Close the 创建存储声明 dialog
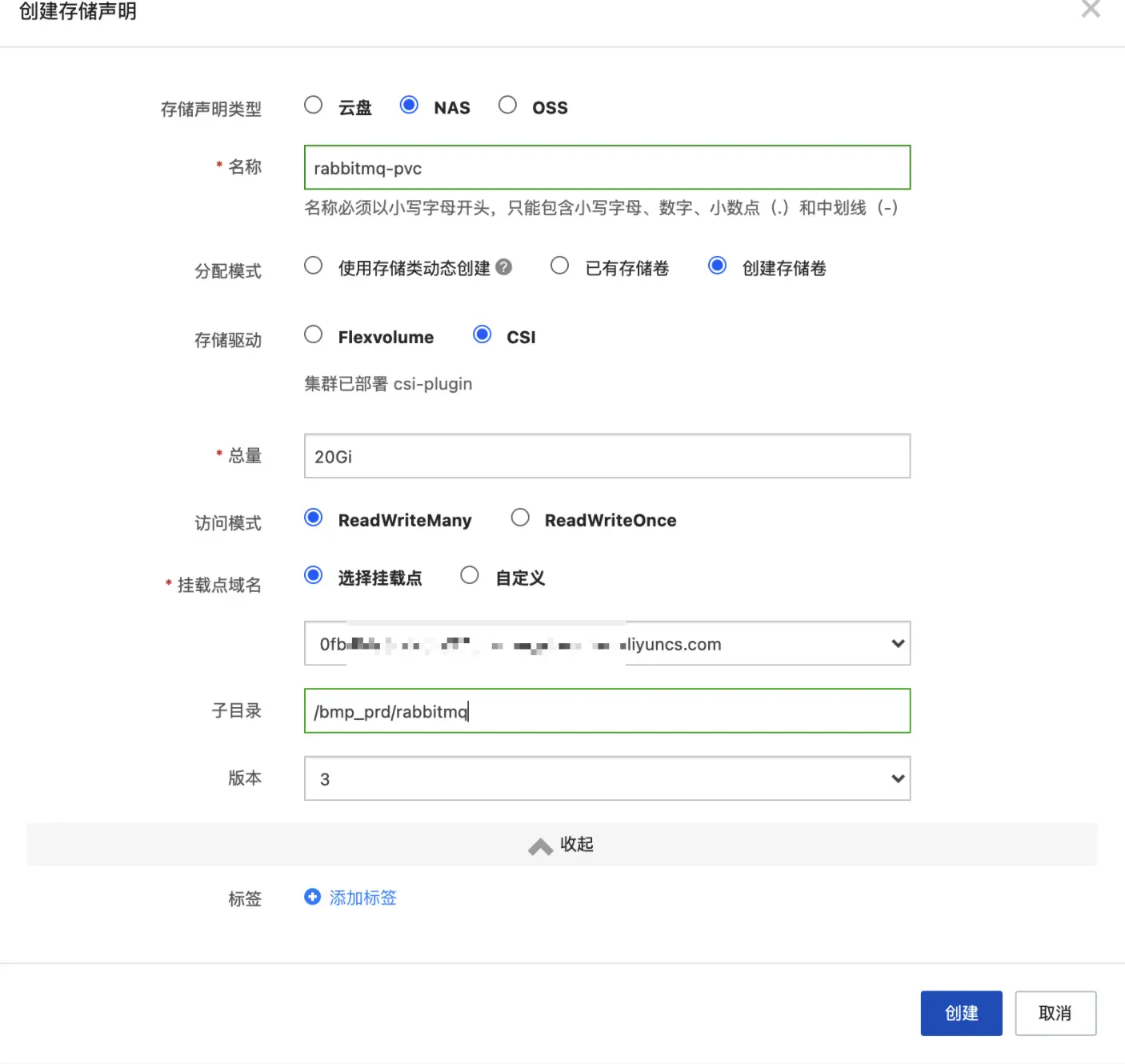The width and height of the screenshot is (1125, 1064). tap(1091, 9)
